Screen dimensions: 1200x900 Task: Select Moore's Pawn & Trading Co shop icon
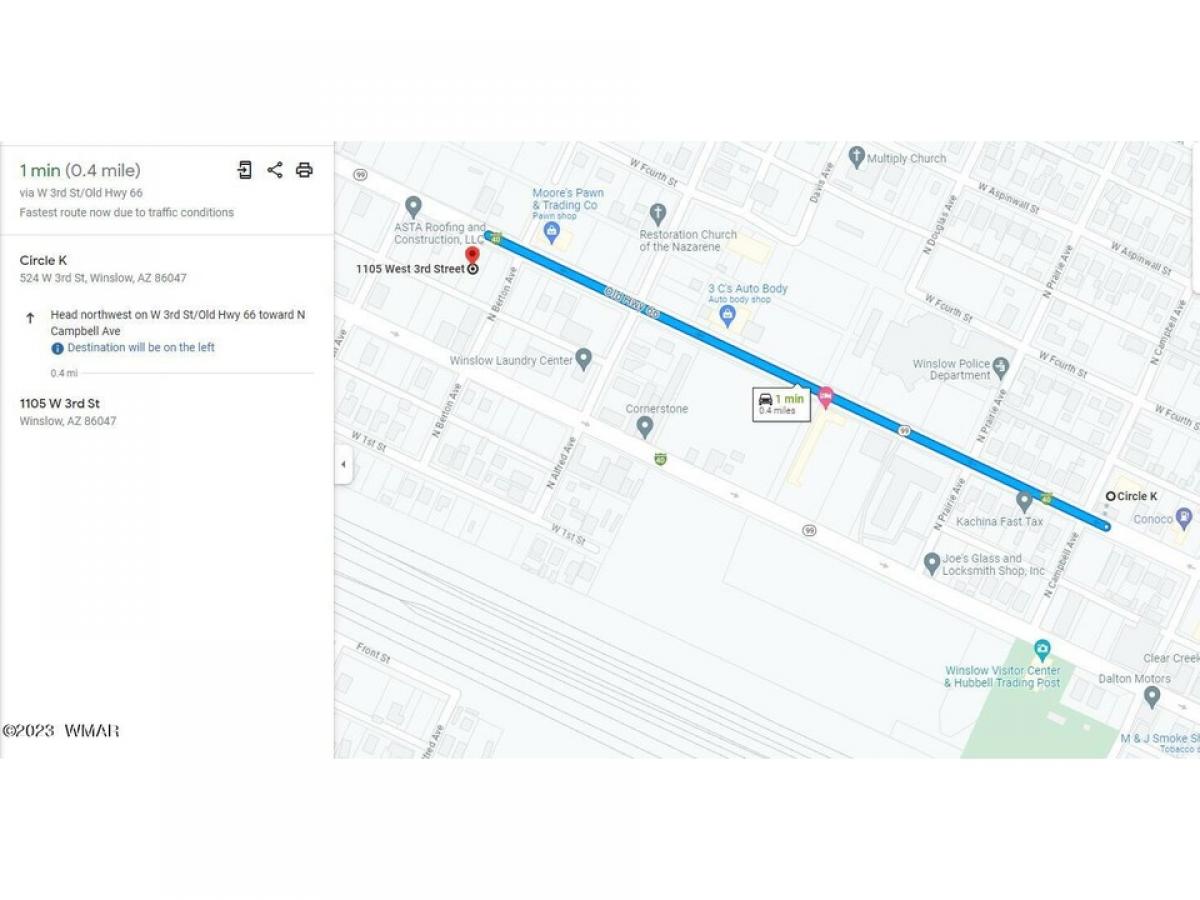550,231
